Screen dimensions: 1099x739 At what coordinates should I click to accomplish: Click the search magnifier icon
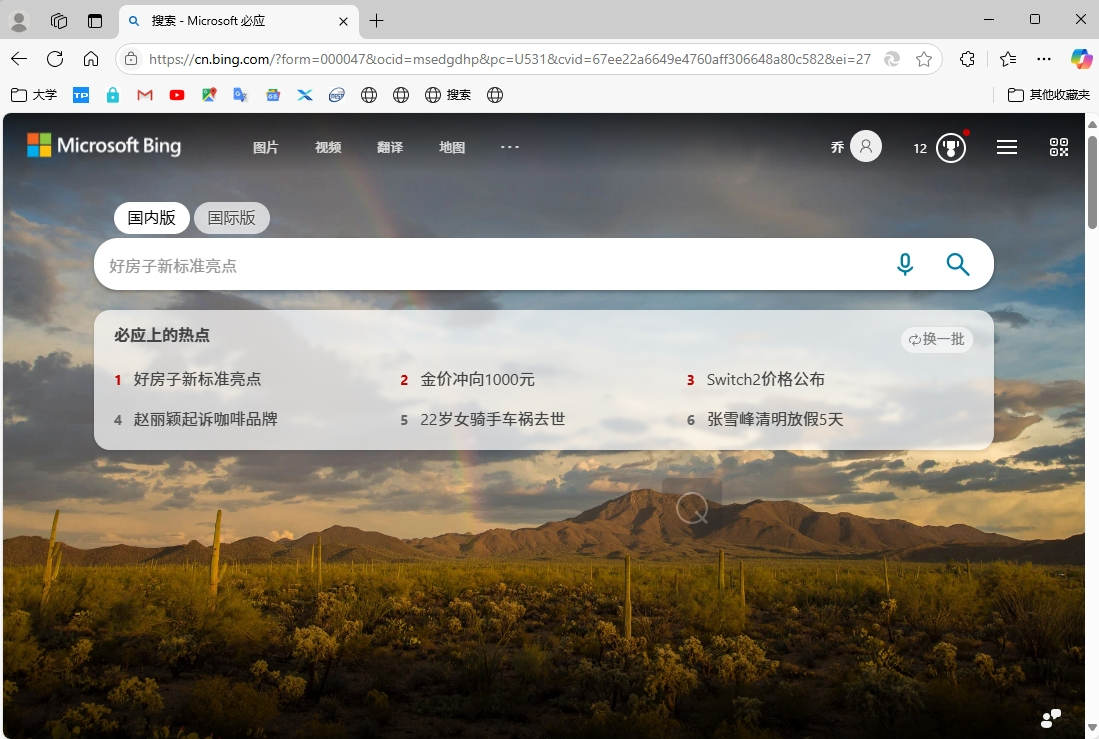(x=957, y=264)
